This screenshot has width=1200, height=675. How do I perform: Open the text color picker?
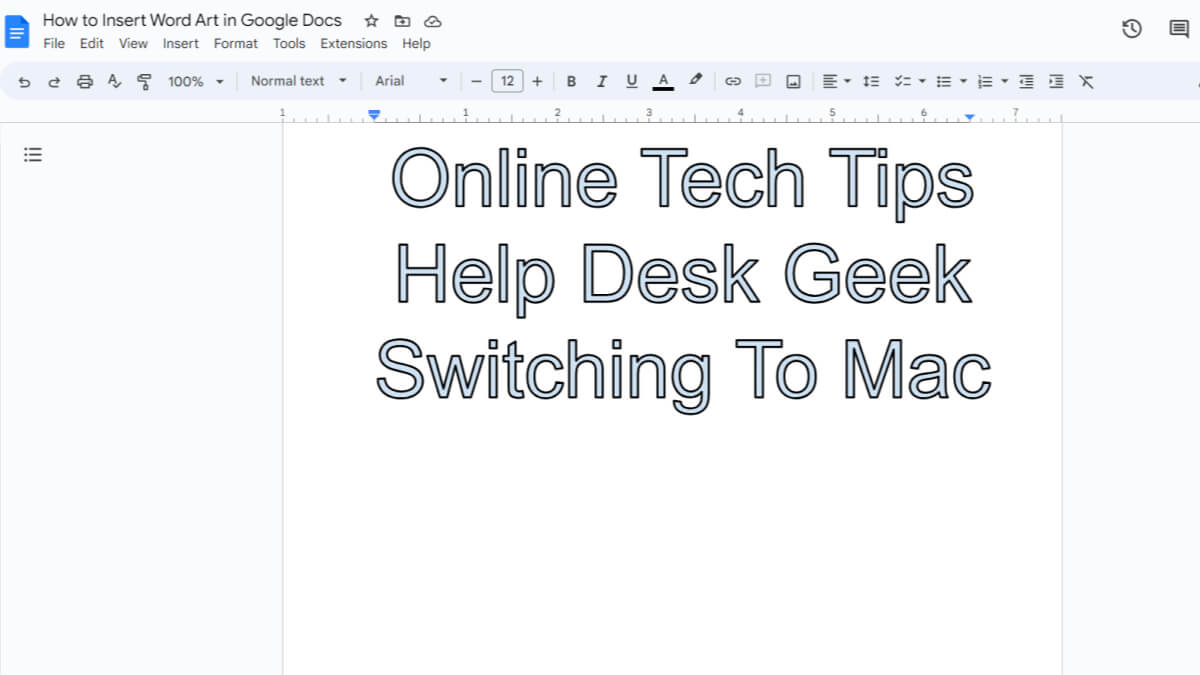pos(662,81)
